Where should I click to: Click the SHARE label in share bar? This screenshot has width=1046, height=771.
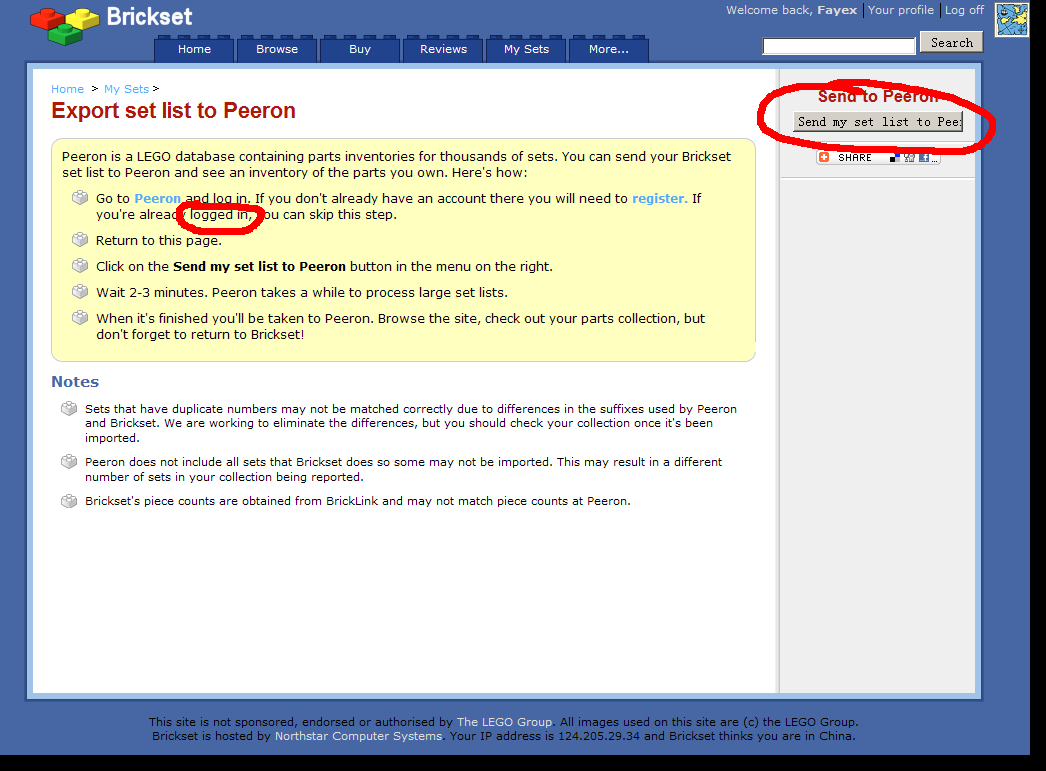(x=855, y=157)
